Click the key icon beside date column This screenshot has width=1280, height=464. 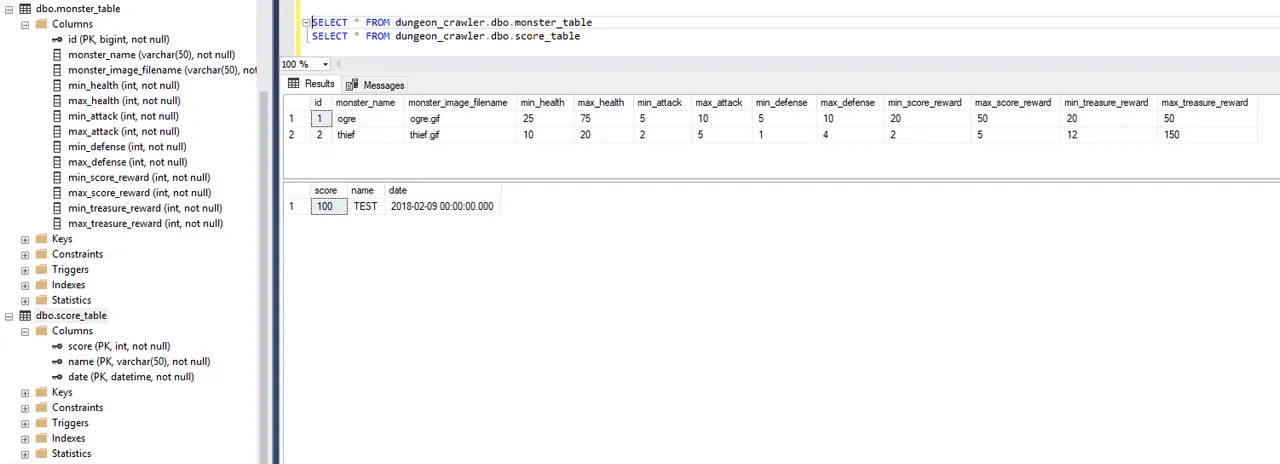(57, 377)
